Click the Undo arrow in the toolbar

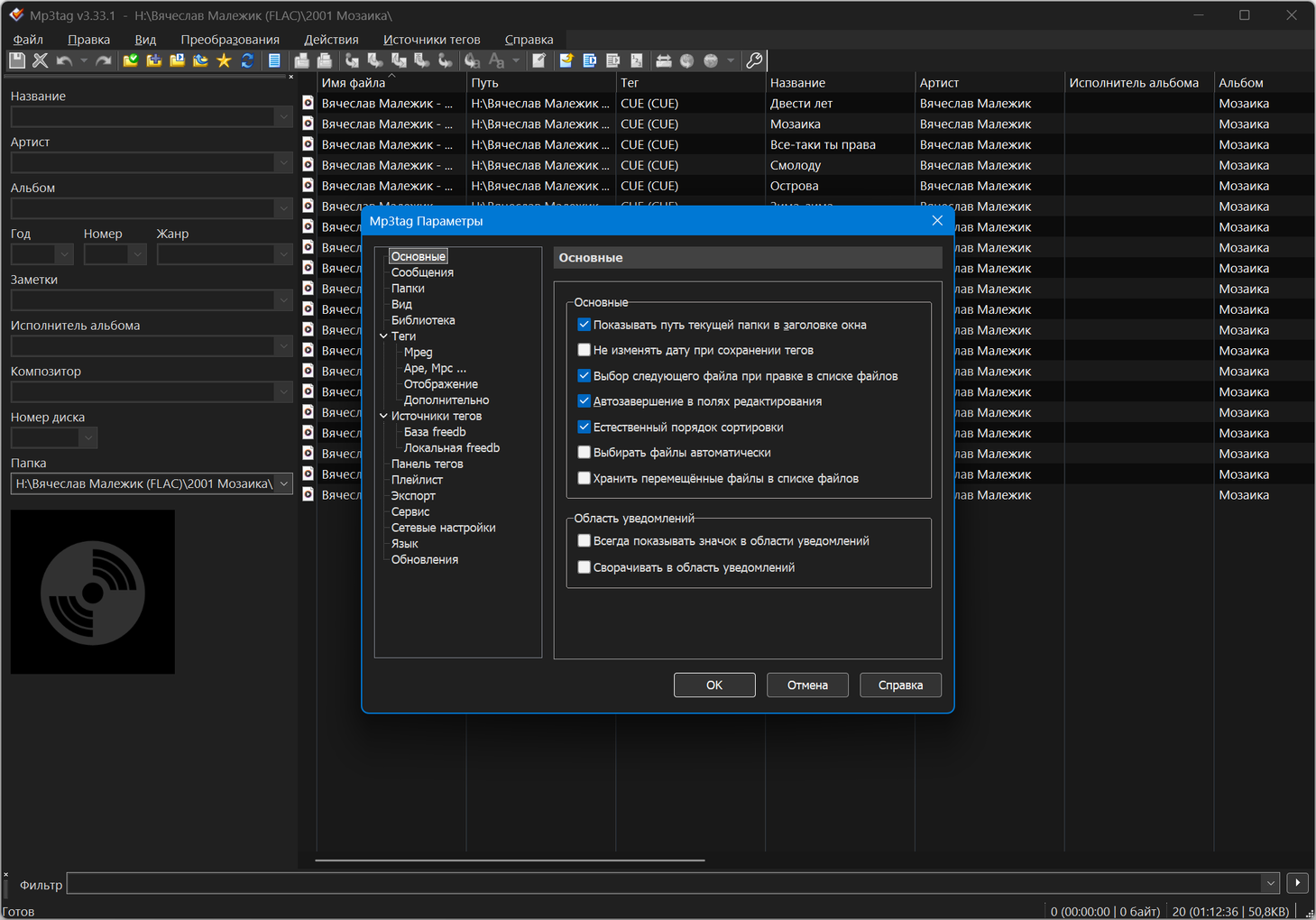click(64, 60)
